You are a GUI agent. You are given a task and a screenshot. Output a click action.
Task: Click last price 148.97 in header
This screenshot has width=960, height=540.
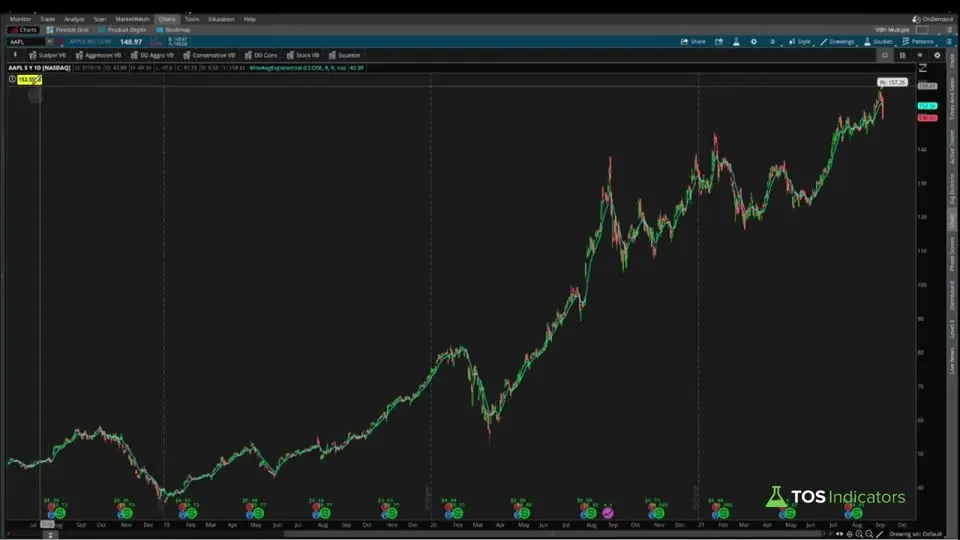(x=131, y=42)
